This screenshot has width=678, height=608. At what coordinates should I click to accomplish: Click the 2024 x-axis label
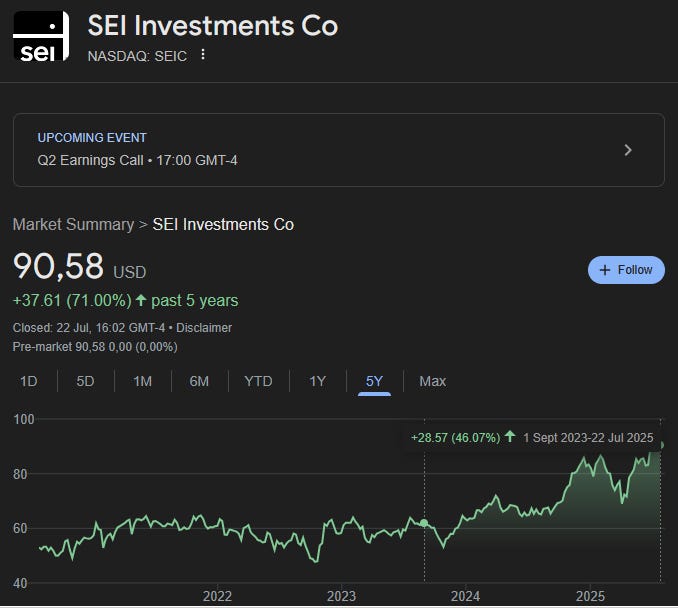click(465, 596)
